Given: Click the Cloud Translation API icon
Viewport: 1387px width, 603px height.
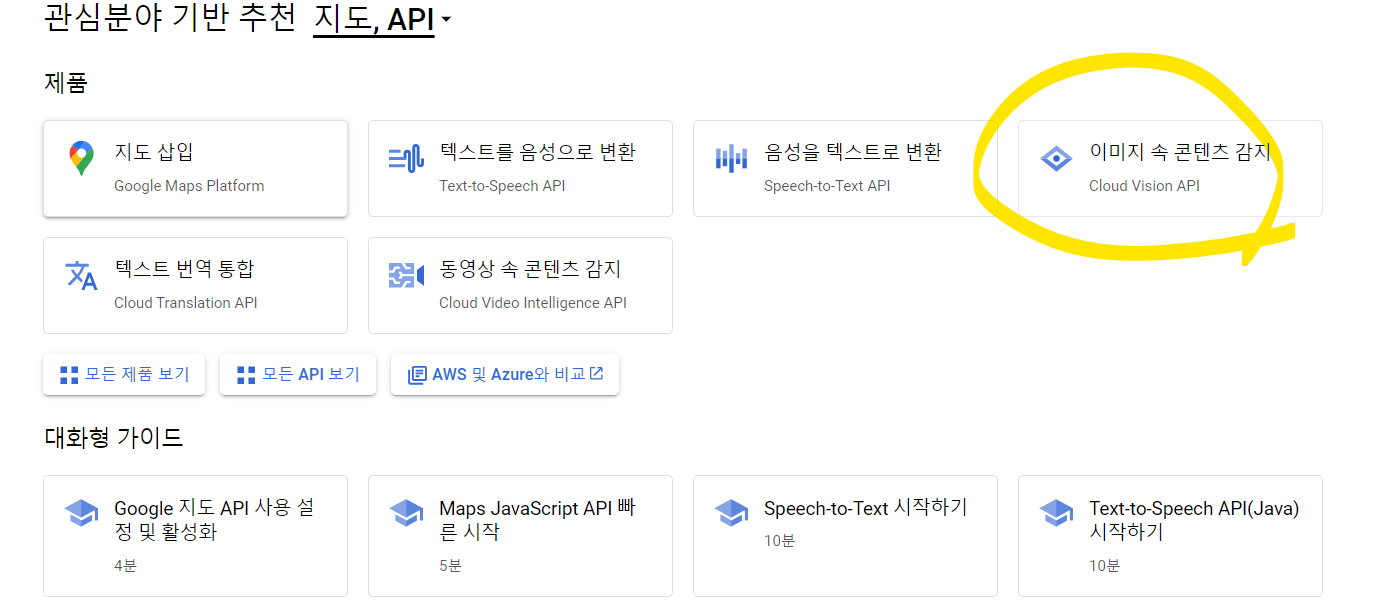Looking at the screenshot, I should pyautogui.click(x=81, y=276).
